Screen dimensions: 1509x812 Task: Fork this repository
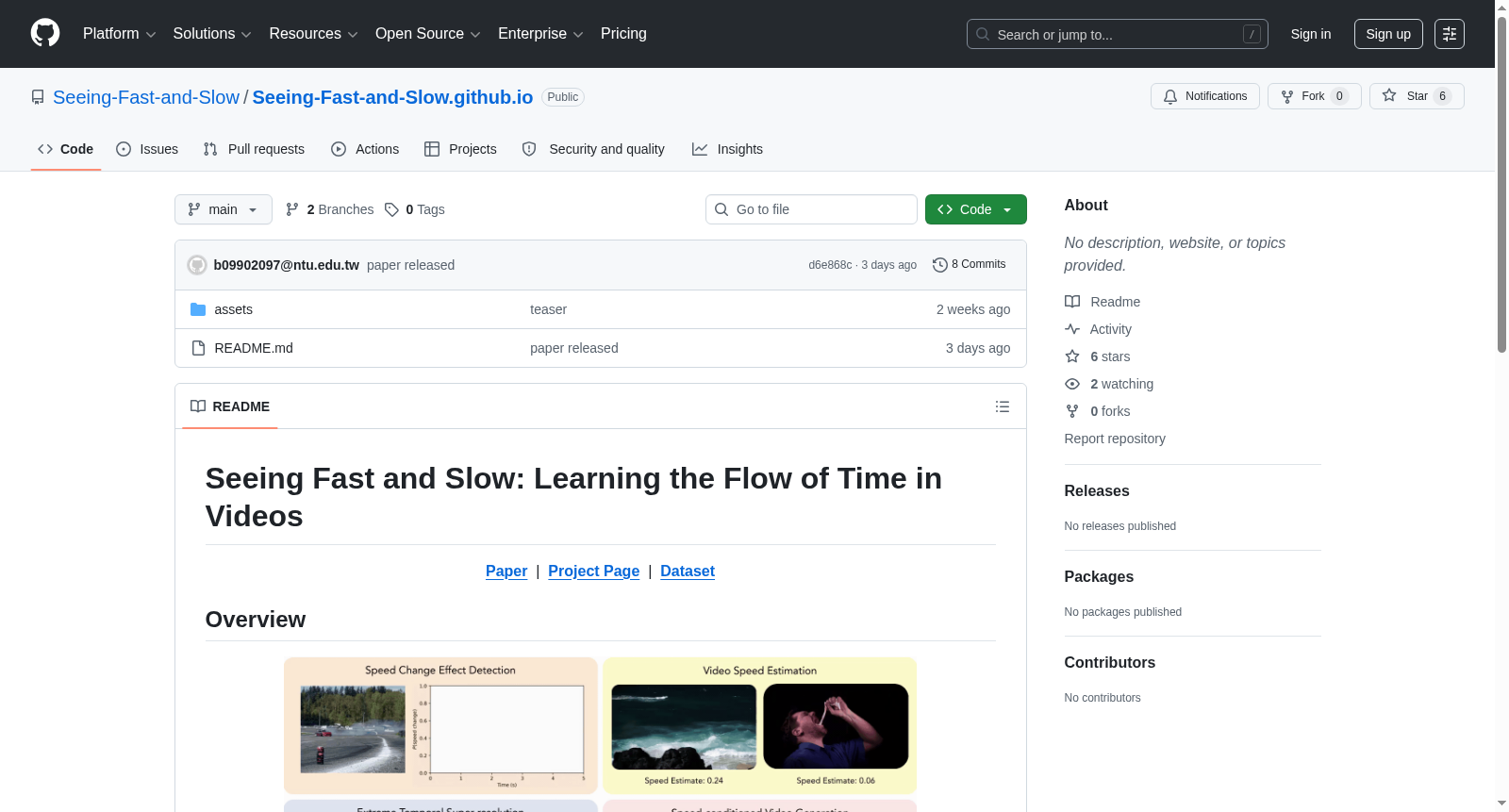[1314, 96]
